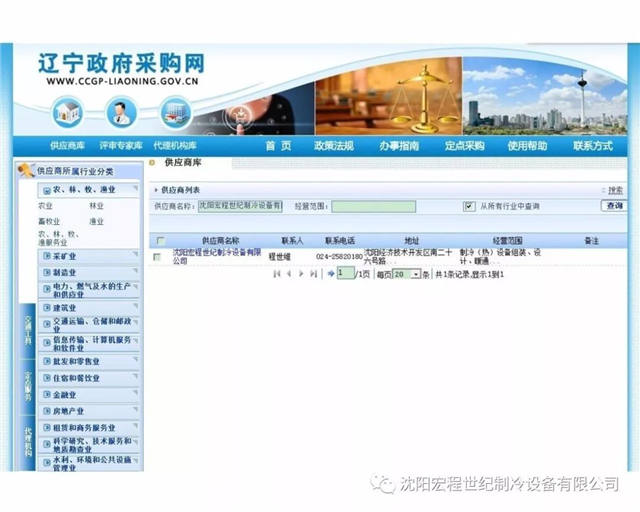This screenshot has height=512, width=640.
Task: Select the 农业 subcategory
Action: tap(45, 206)
